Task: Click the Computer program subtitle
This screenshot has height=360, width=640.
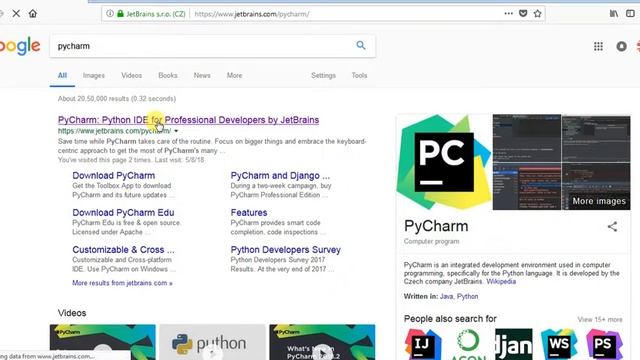Action: click(x=431, y=241)
